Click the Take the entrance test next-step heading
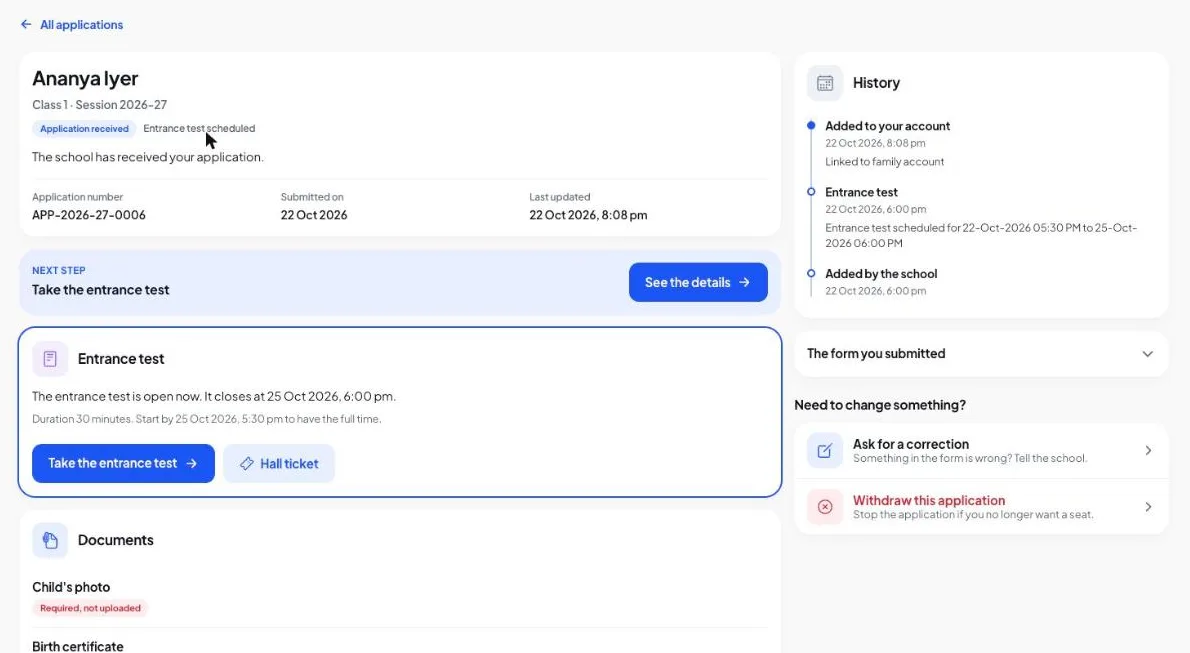 pyautogui.click(x=100, y=290)
